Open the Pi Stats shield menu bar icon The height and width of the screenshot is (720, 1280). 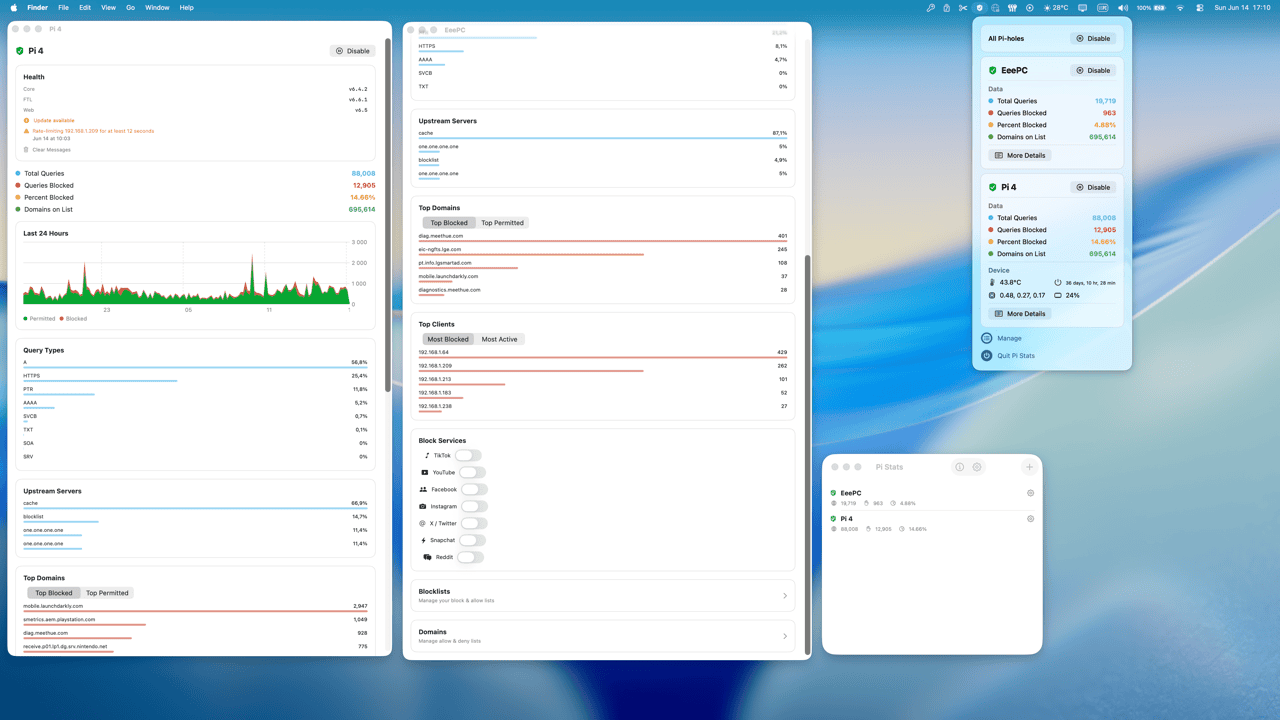979,7
